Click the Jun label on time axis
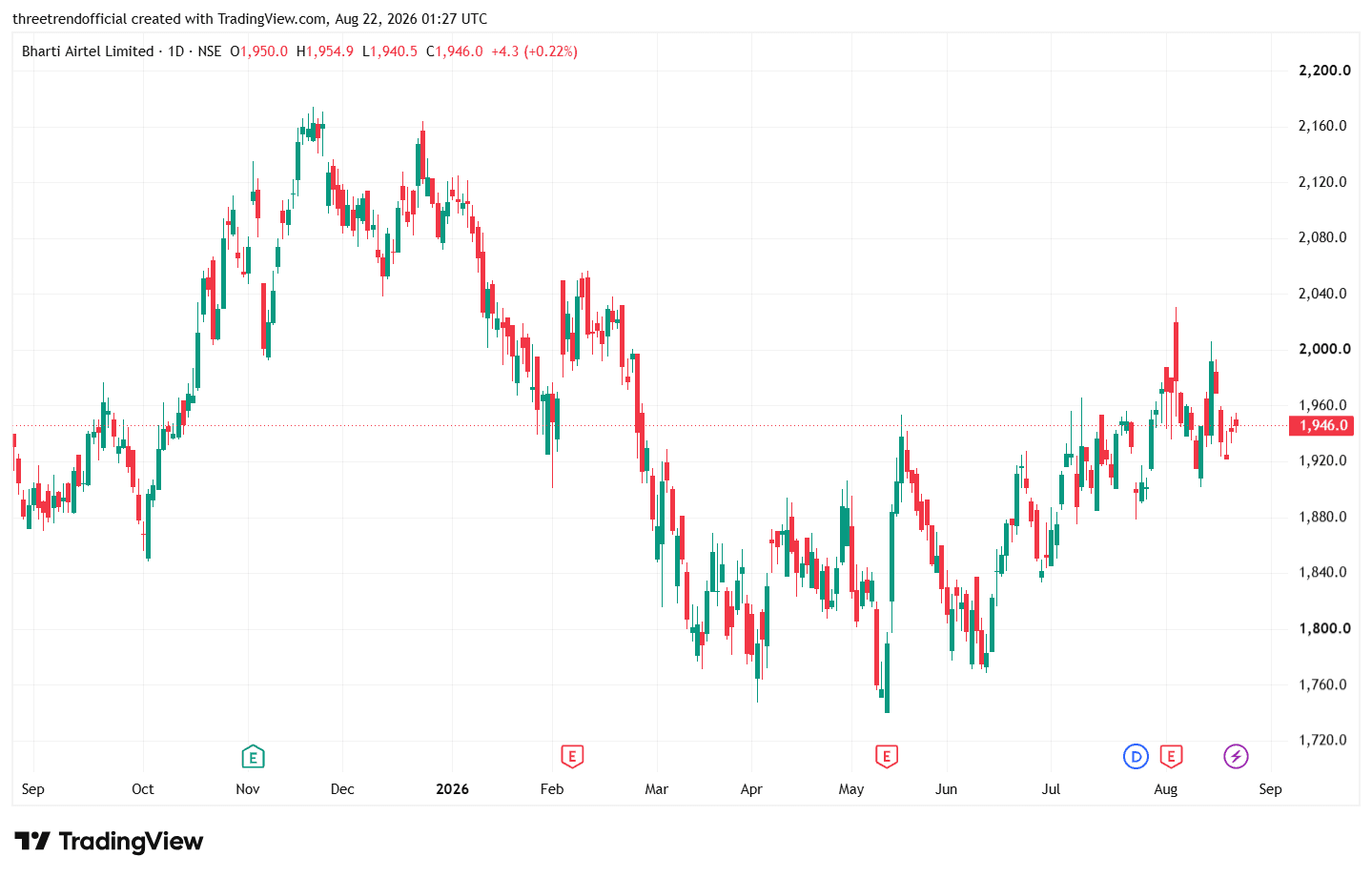The image size is (1372, 877). point(946,789)
